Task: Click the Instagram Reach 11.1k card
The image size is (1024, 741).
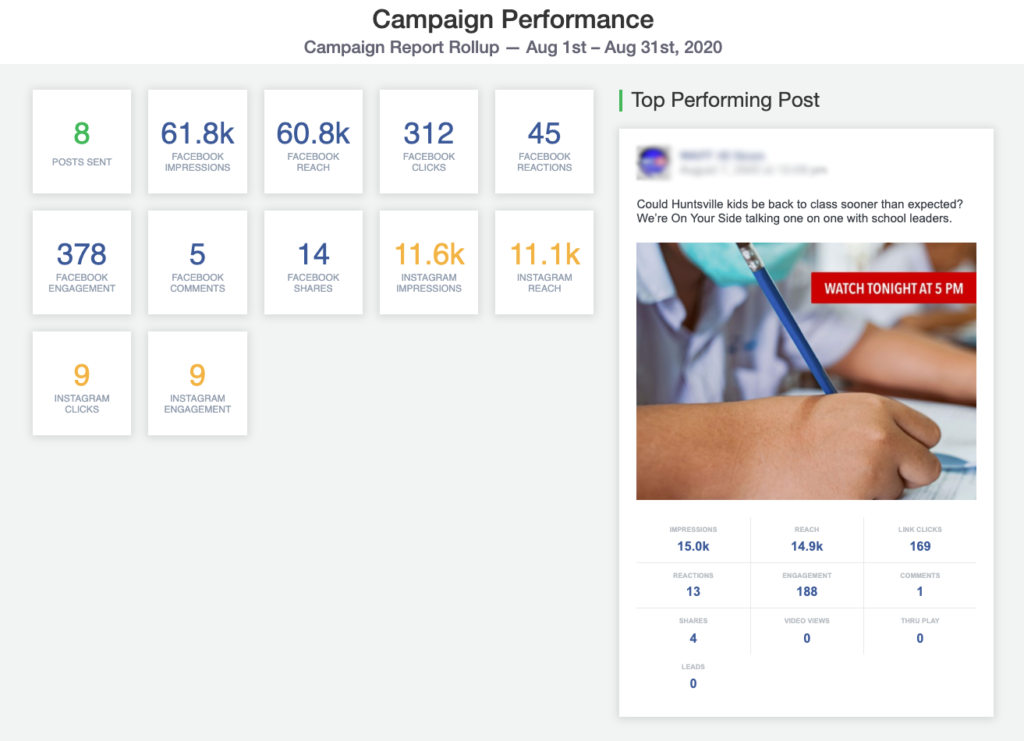Action: point(544,263)
